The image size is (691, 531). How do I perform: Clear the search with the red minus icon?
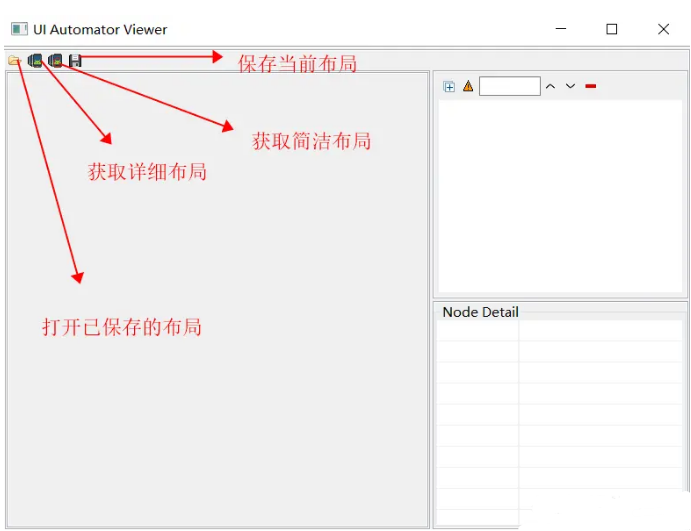pos(591,86)
